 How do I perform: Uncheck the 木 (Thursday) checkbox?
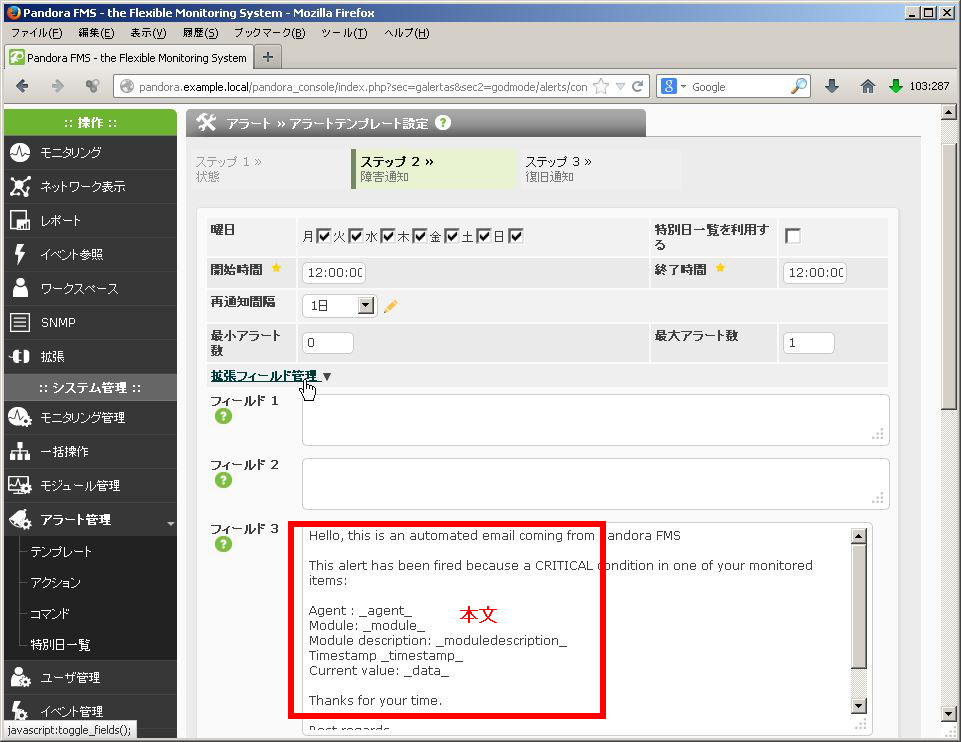pos(420,236)
